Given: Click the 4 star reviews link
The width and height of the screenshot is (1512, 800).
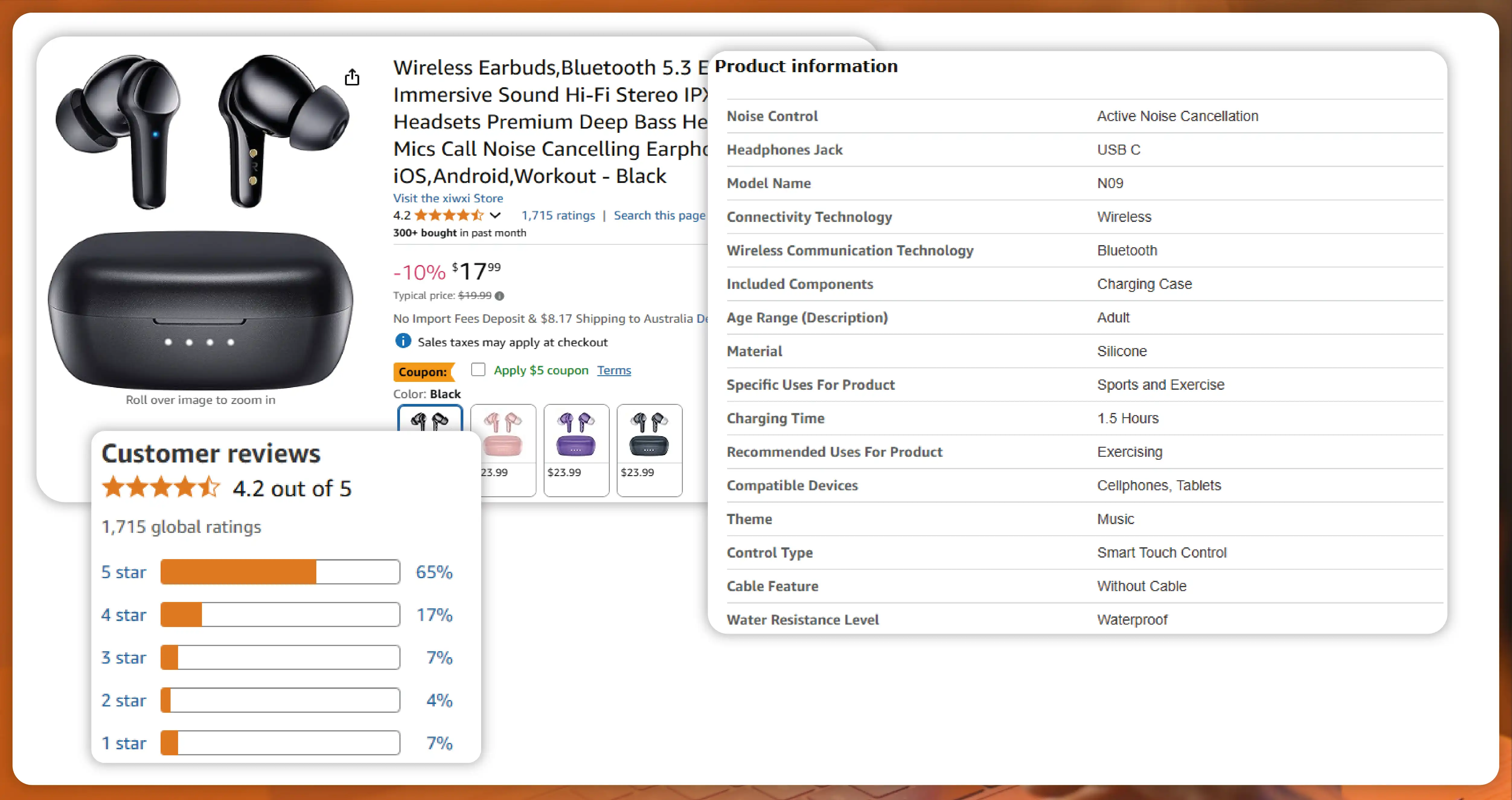Looking at the screenshot, I should click(123, 615).
